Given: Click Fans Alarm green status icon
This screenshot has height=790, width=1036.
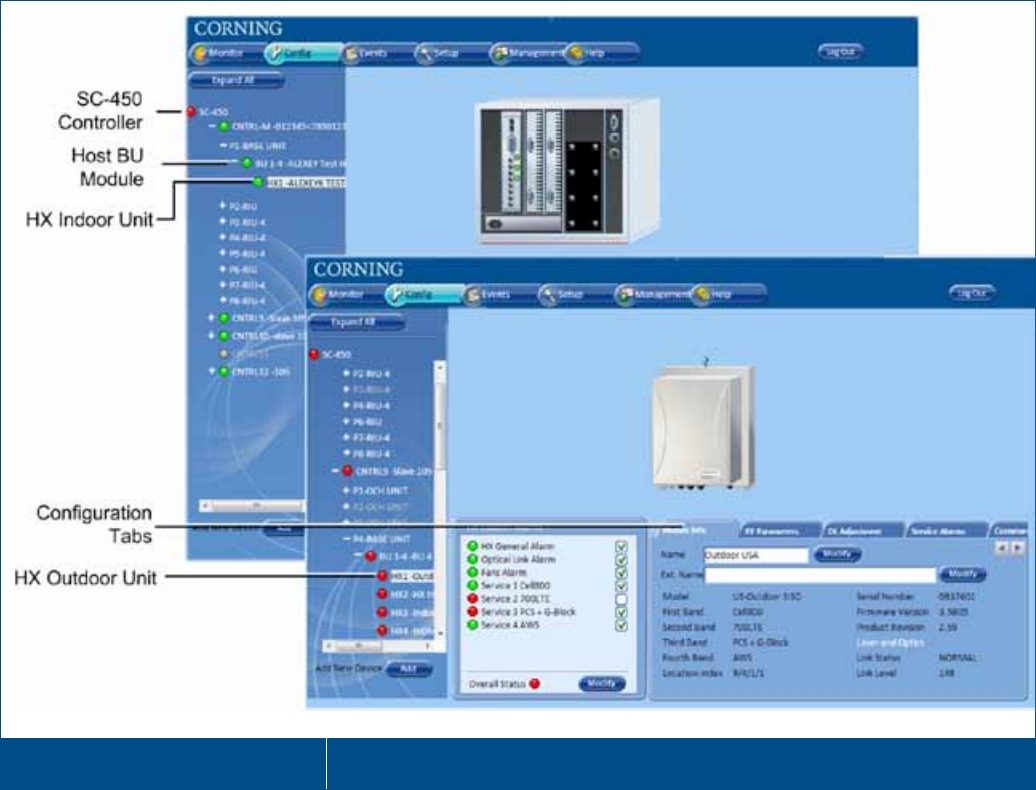Looking at the screenshot, I should tap(472, 572).
